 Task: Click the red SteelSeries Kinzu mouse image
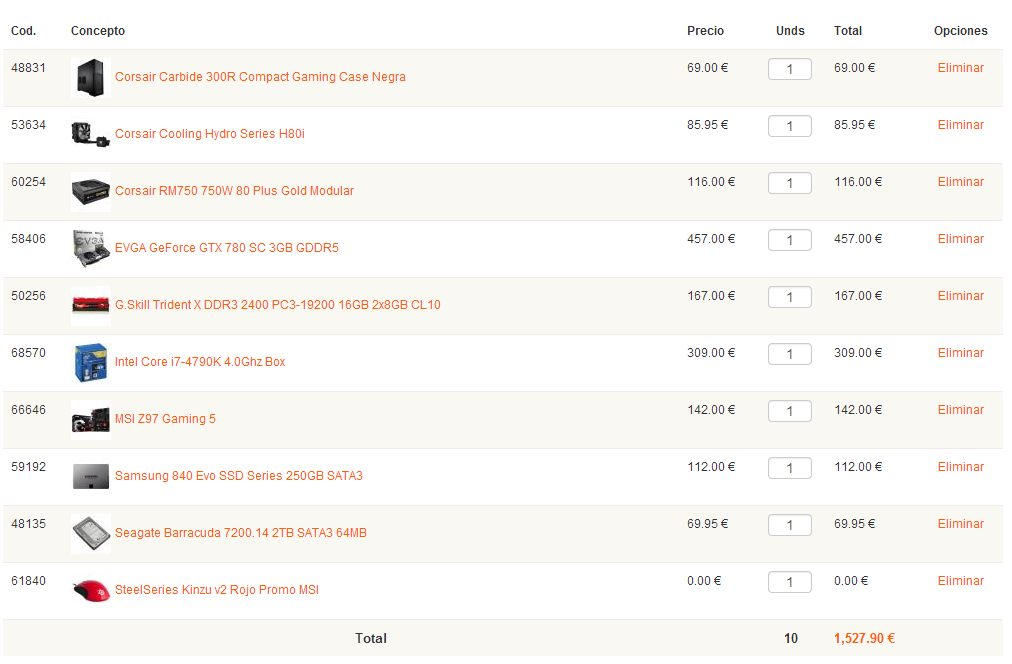click(91, 590)
